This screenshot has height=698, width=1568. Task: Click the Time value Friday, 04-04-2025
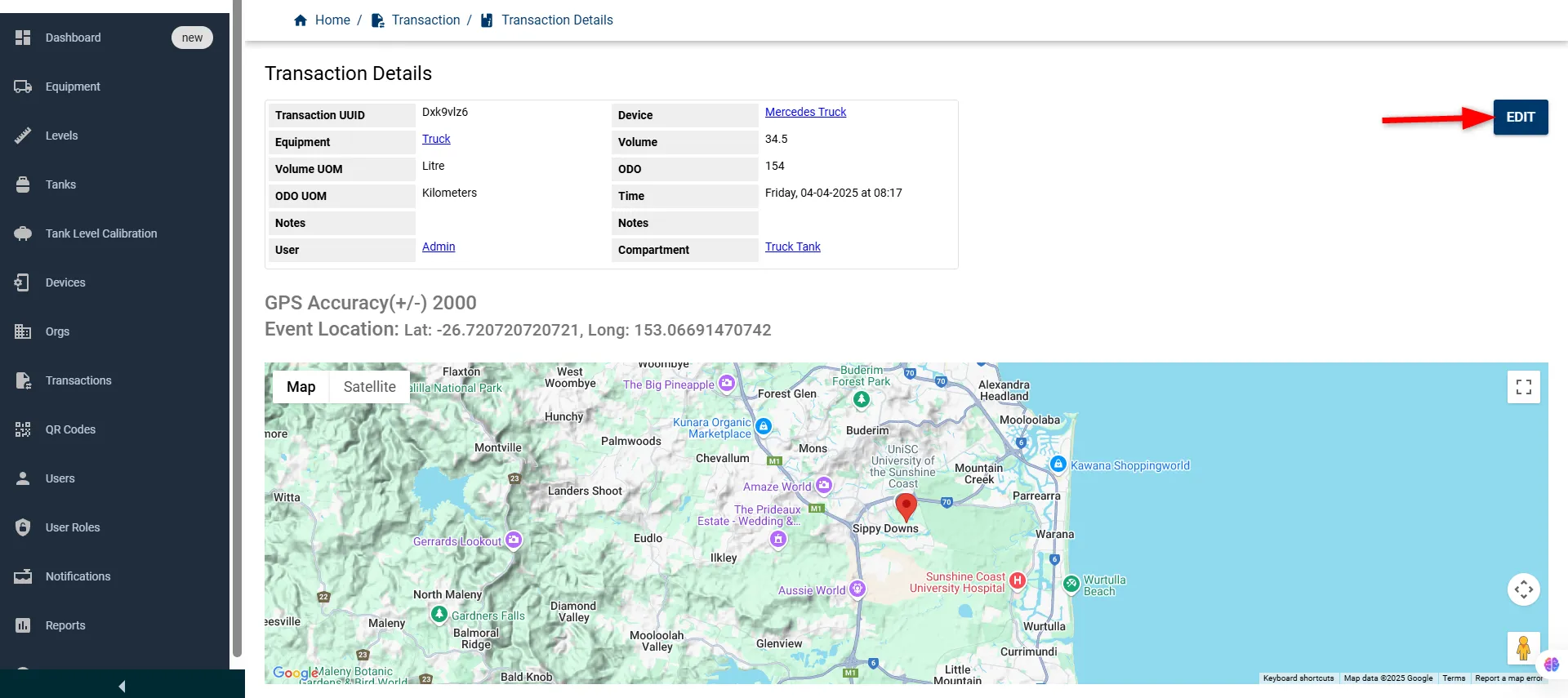(x=834, y=193)
